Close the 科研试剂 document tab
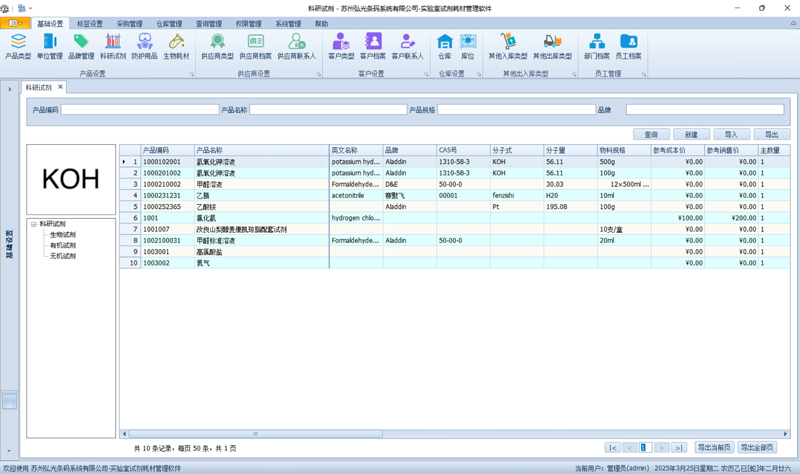This screenshot has width=800, height=474. pyautogui.click(x=60, y=87)
